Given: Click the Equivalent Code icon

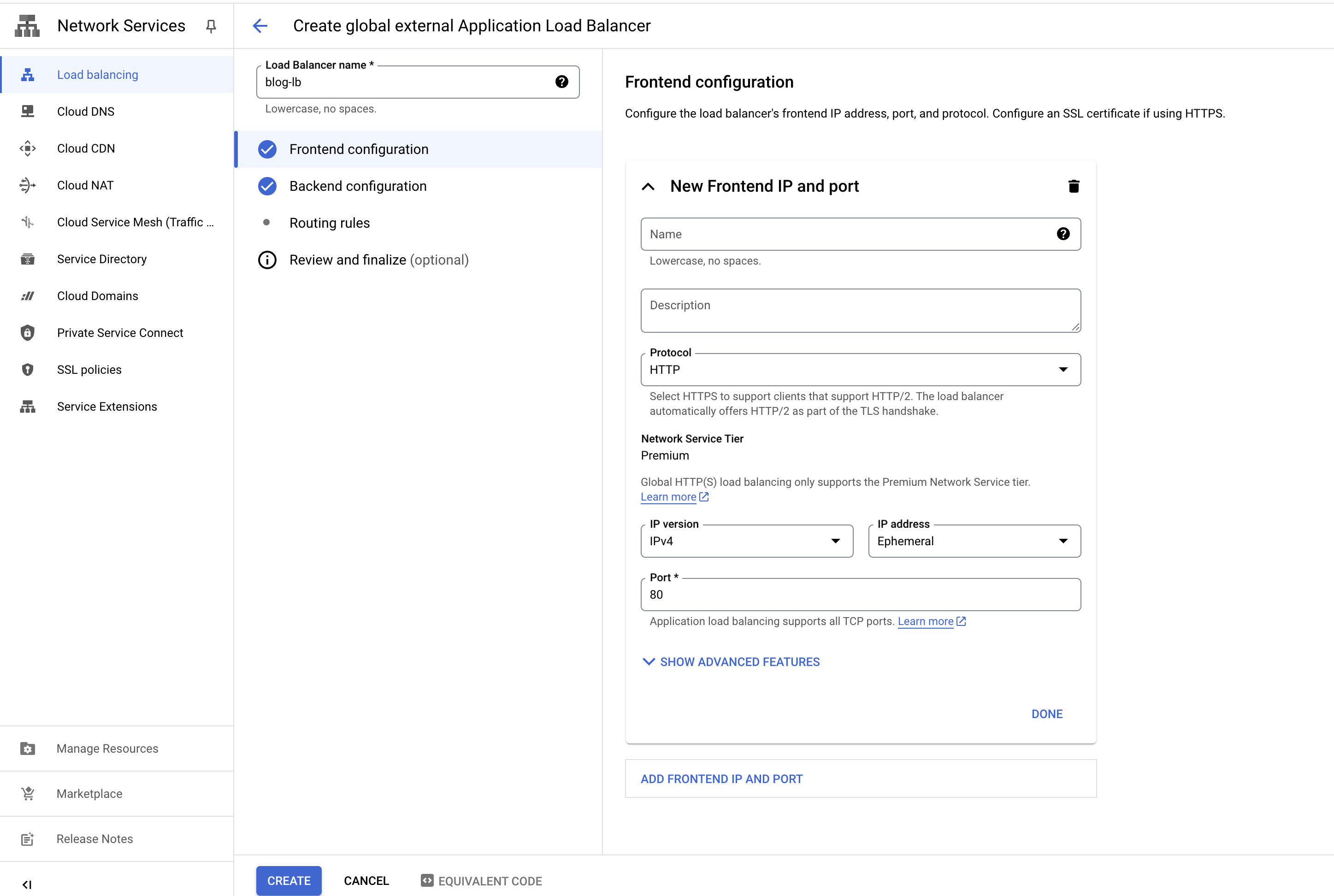Looking at the screenshot, I should [427, 881].
